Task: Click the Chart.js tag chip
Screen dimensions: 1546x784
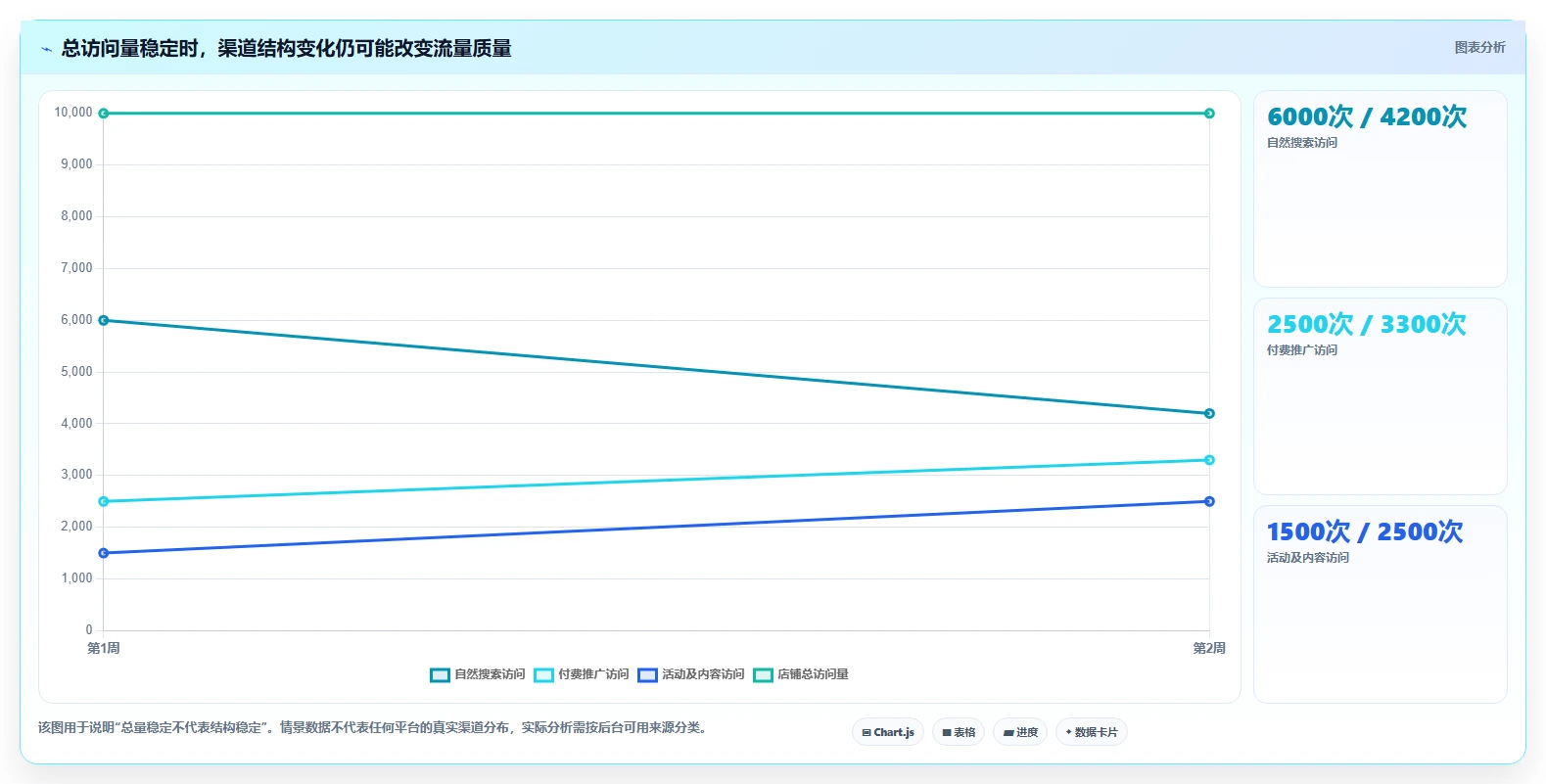Action: pyautogui.click(x=888, y=732)
